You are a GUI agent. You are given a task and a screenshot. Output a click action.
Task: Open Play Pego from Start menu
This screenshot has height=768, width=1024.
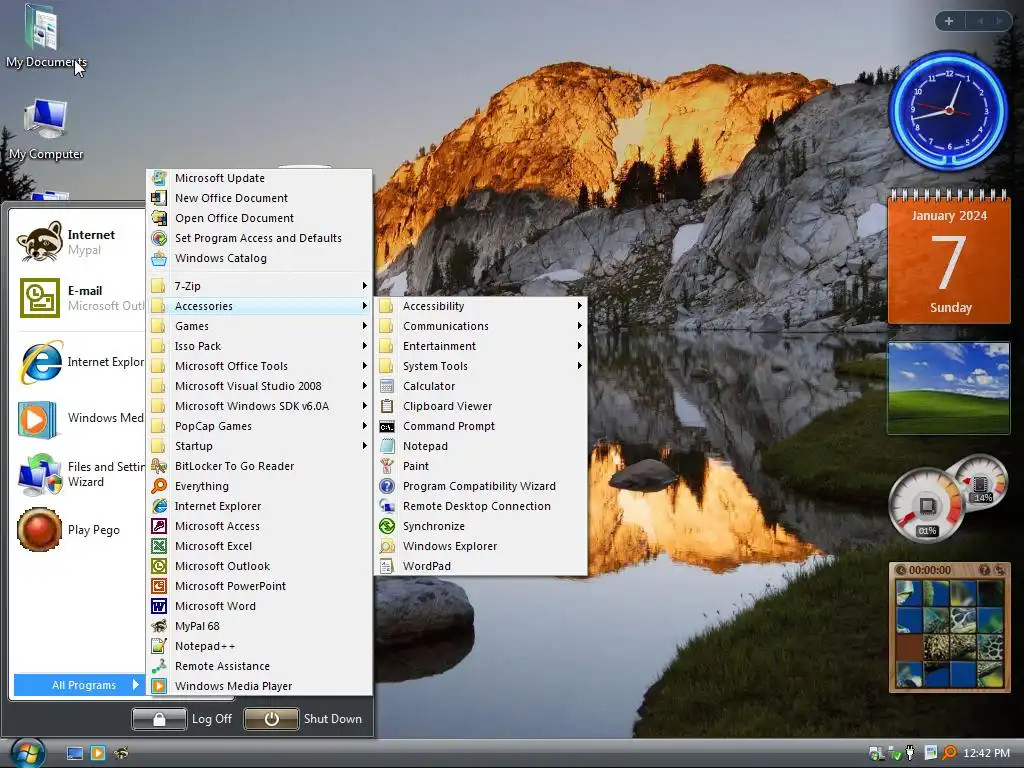coord(78,530)
